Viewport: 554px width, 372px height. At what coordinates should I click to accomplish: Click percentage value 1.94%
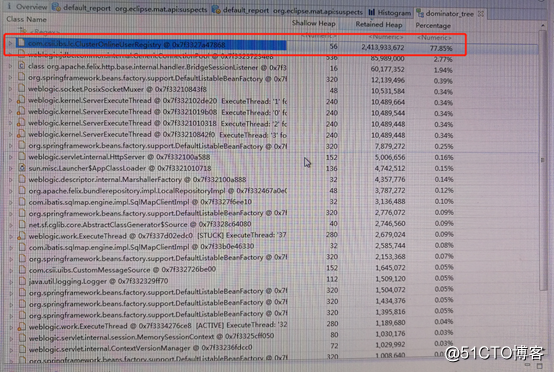(443, 70)
